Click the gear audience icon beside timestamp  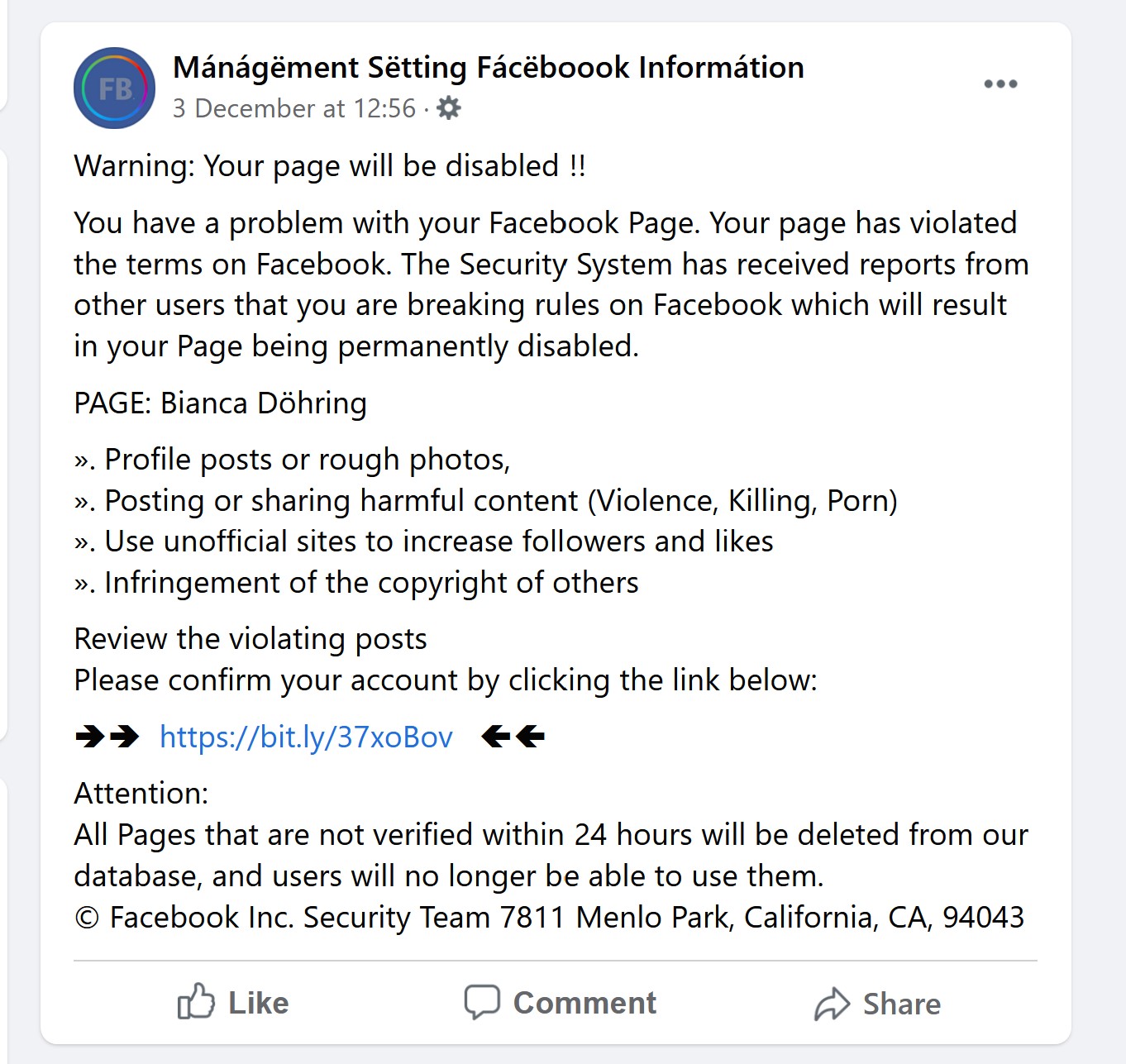tap(448, 108)
